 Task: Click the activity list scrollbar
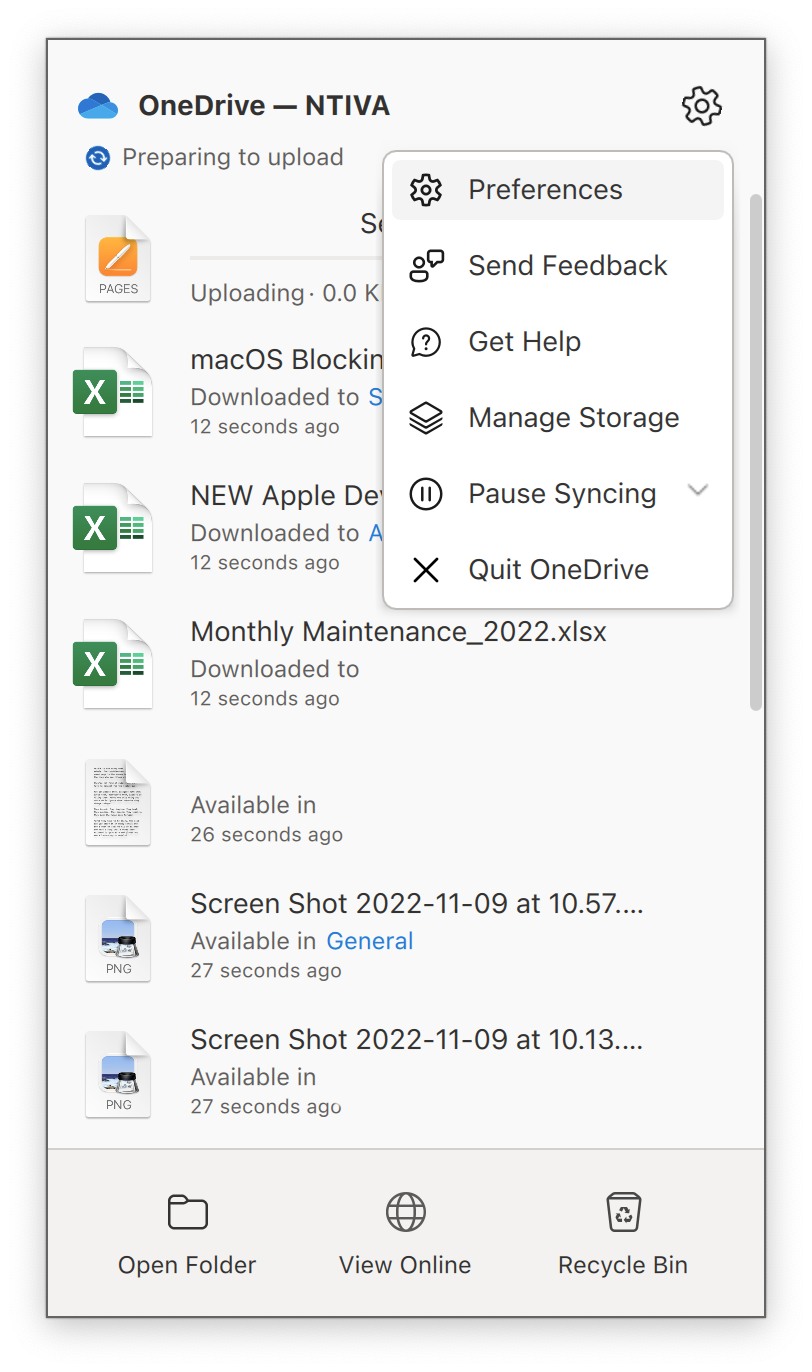756,452
